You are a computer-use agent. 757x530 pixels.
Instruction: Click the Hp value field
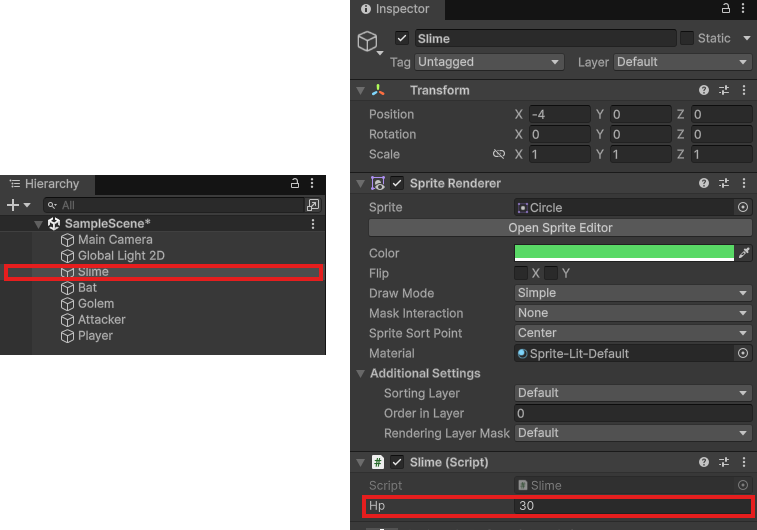(633, 505)
